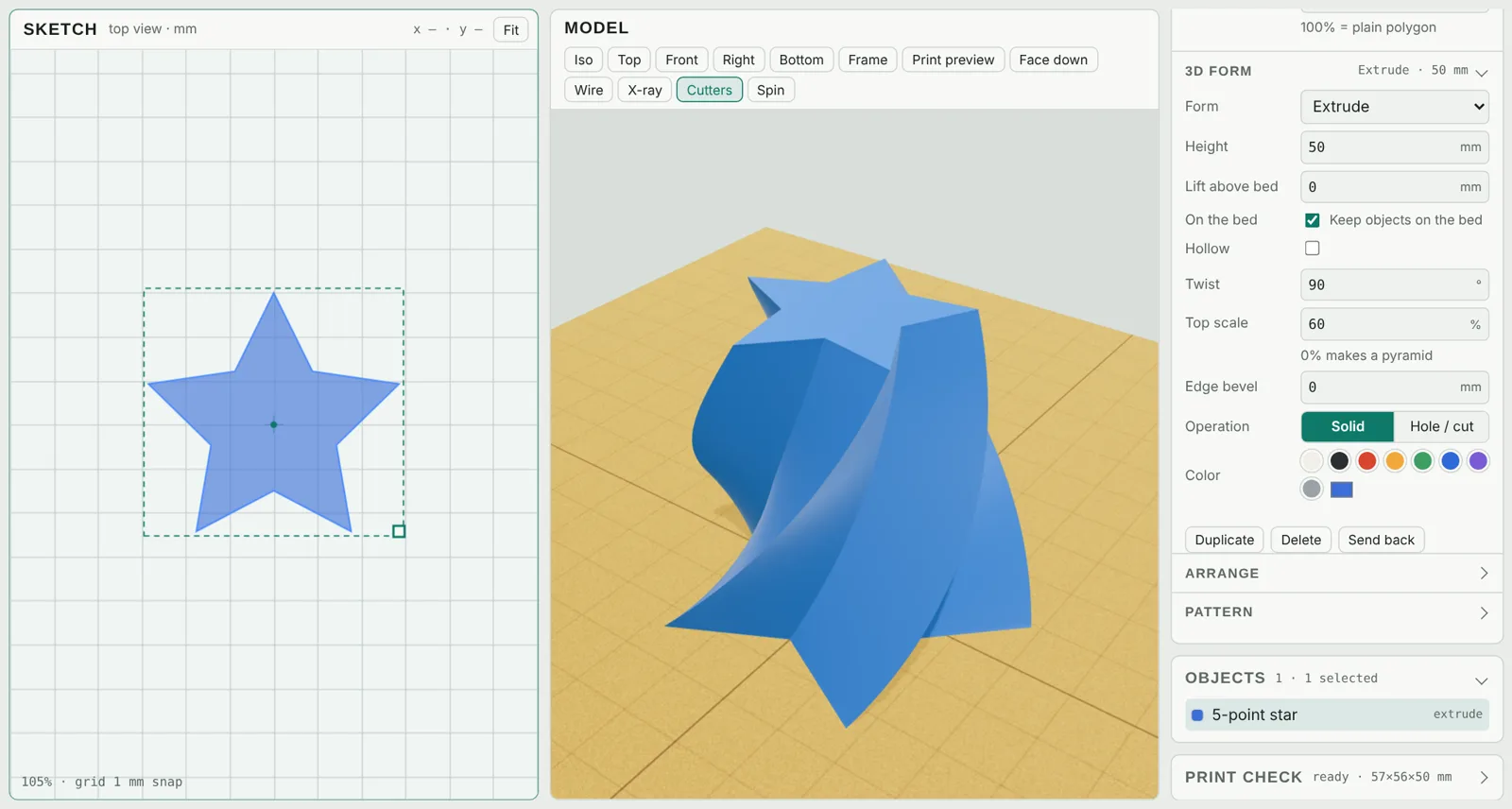Click the Face down button

pyautogui.click(x=1053, y=60)
